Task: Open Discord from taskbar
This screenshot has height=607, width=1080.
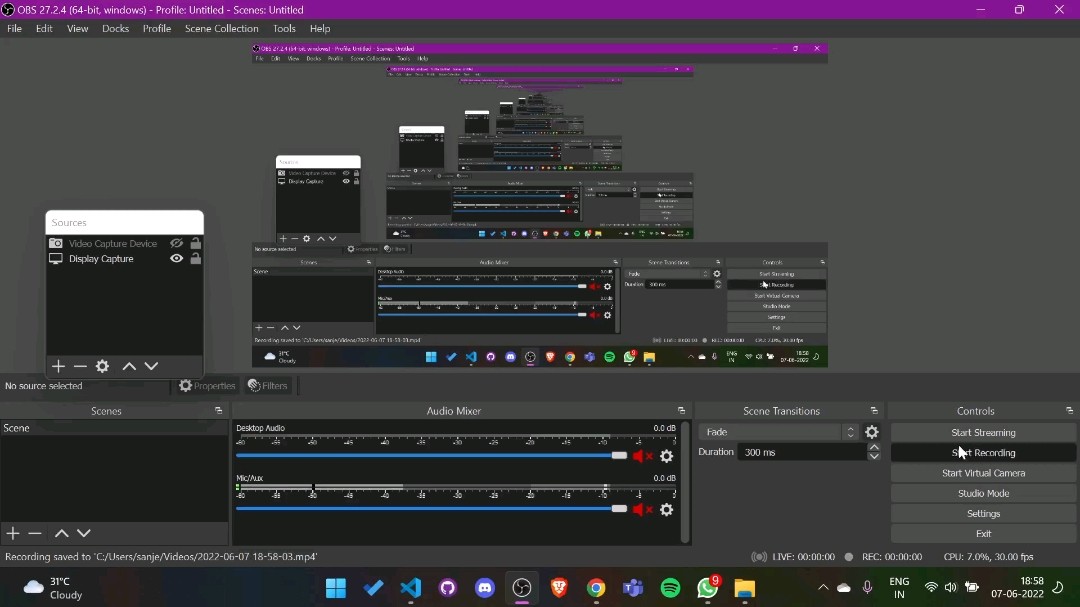Action: tap(485, 588)
